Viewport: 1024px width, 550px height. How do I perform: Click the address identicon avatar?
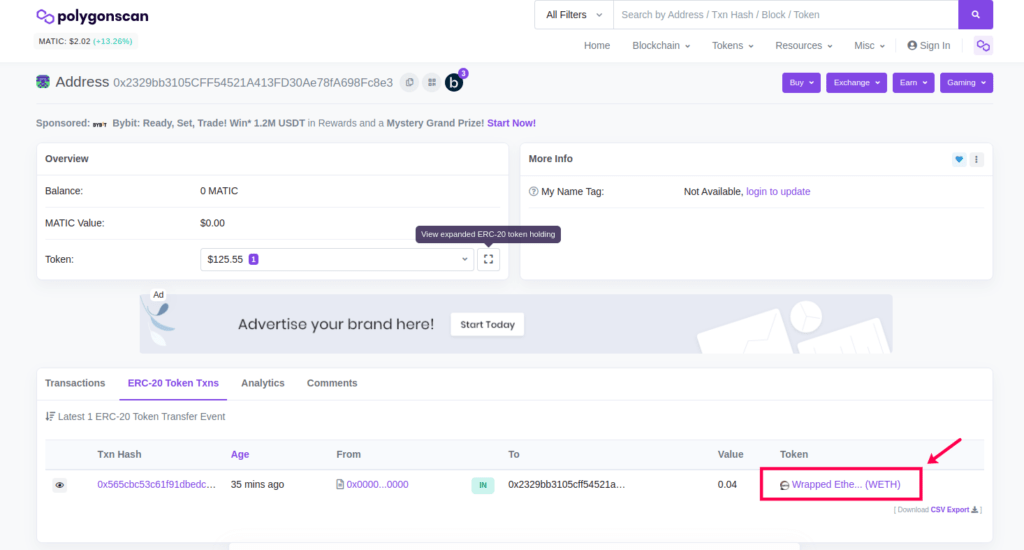click(x=43, y=82)
